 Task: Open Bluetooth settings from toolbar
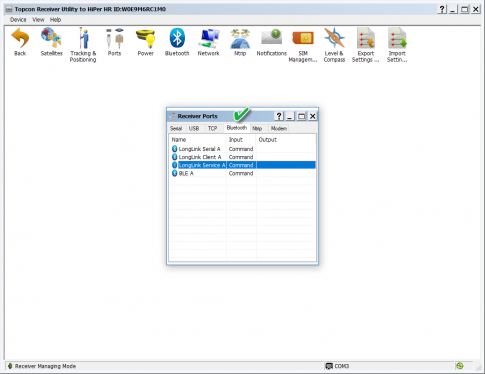tap(177, 38)
